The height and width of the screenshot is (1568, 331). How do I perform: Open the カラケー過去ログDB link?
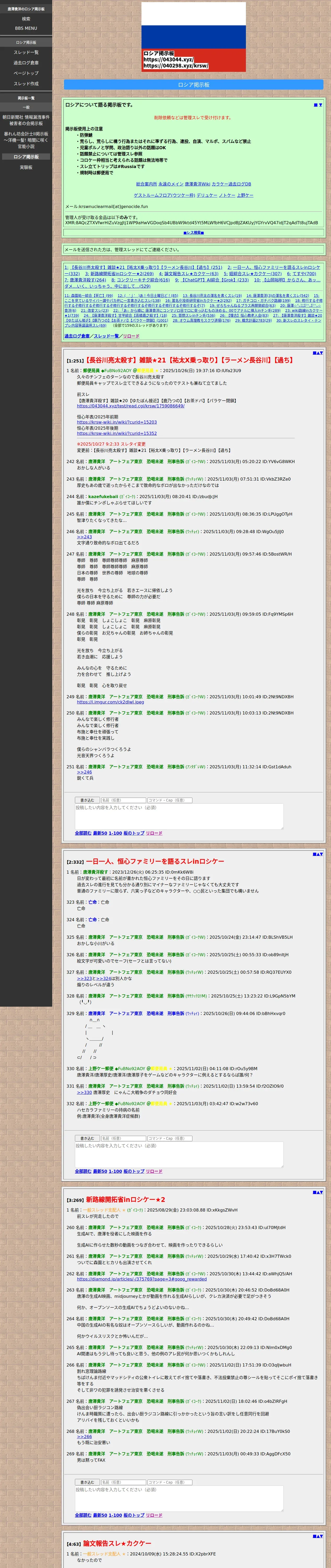[x=231, y=184]
